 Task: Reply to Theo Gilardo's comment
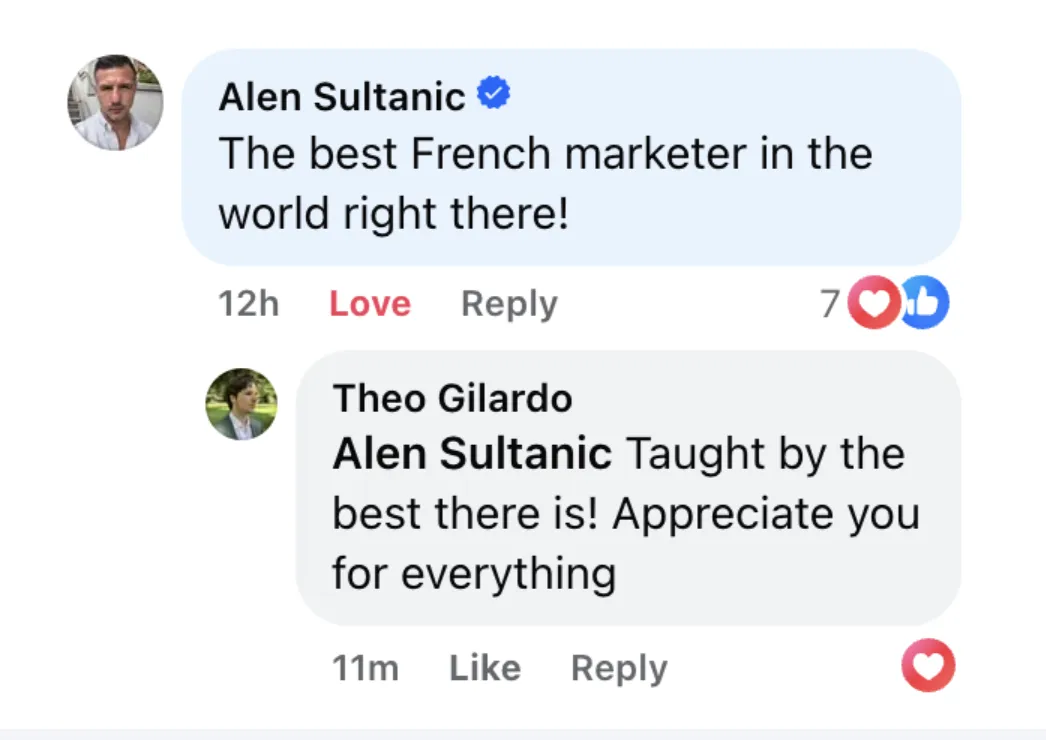pos(619,668)
